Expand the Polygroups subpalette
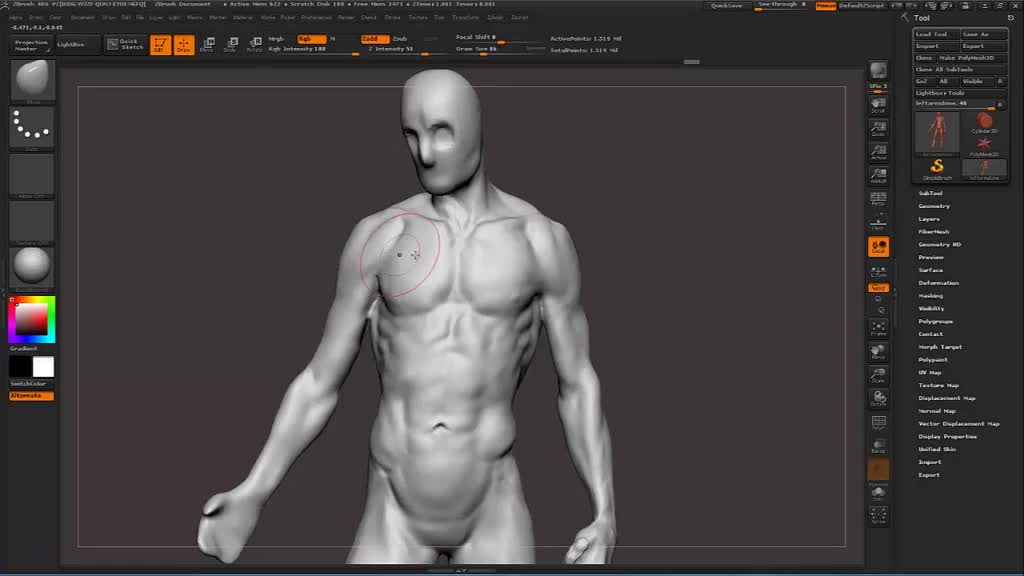The height and width of the screenshot is (576, 1024). (x=935, y=321)
